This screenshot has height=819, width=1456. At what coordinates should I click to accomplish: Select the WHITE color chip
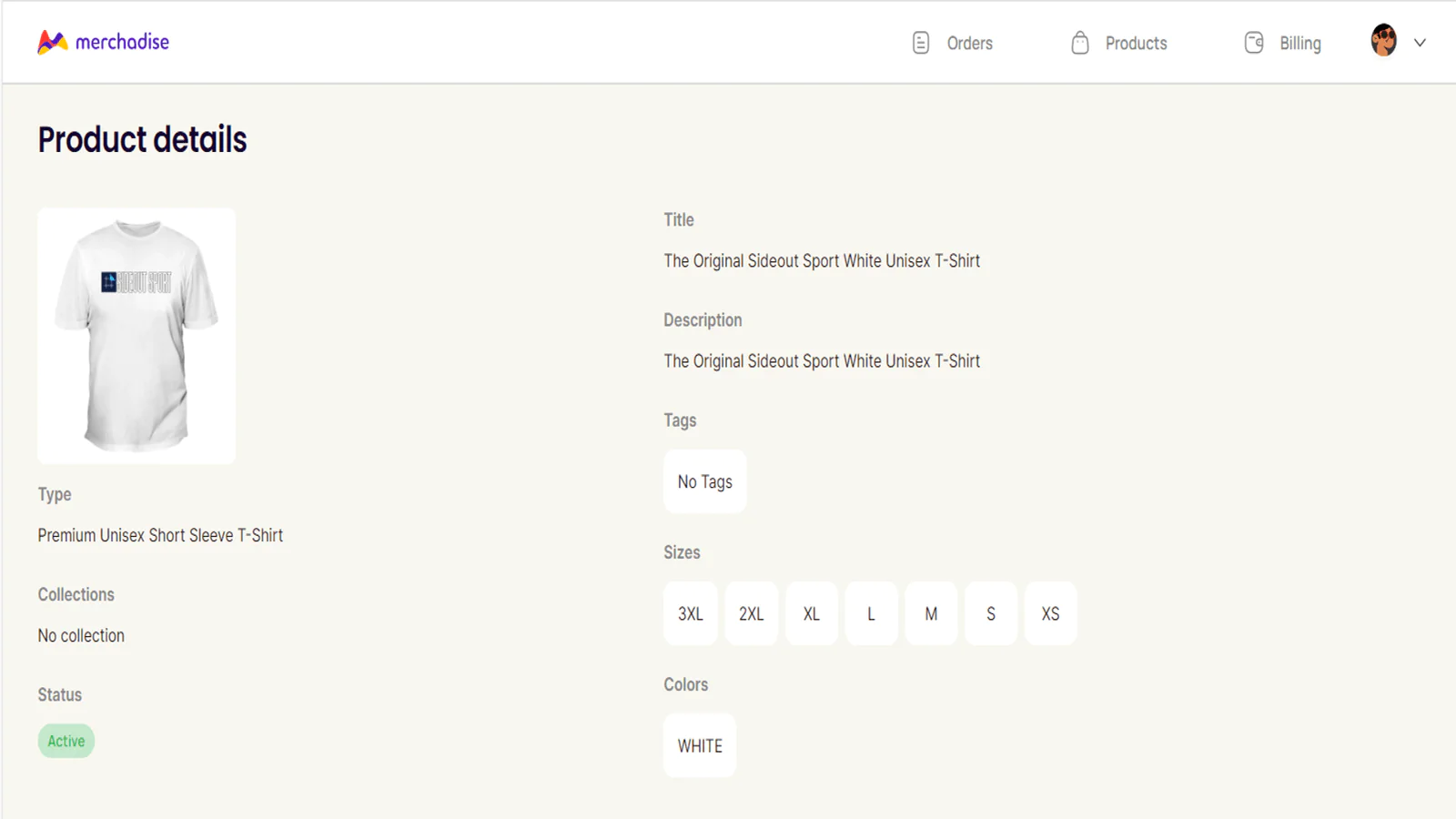[x=700, y=745]
